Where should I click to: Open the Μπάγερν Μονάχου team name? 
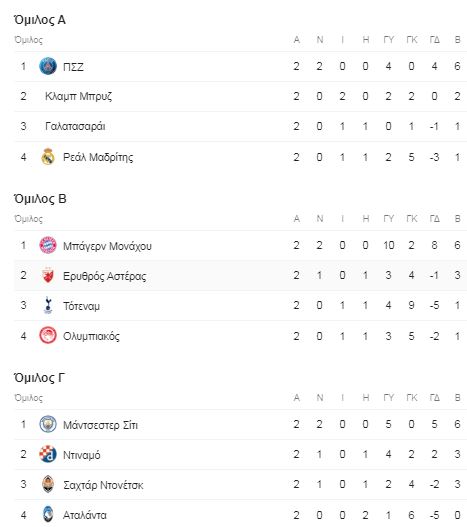pyautogui.click(x=107, y=246)
